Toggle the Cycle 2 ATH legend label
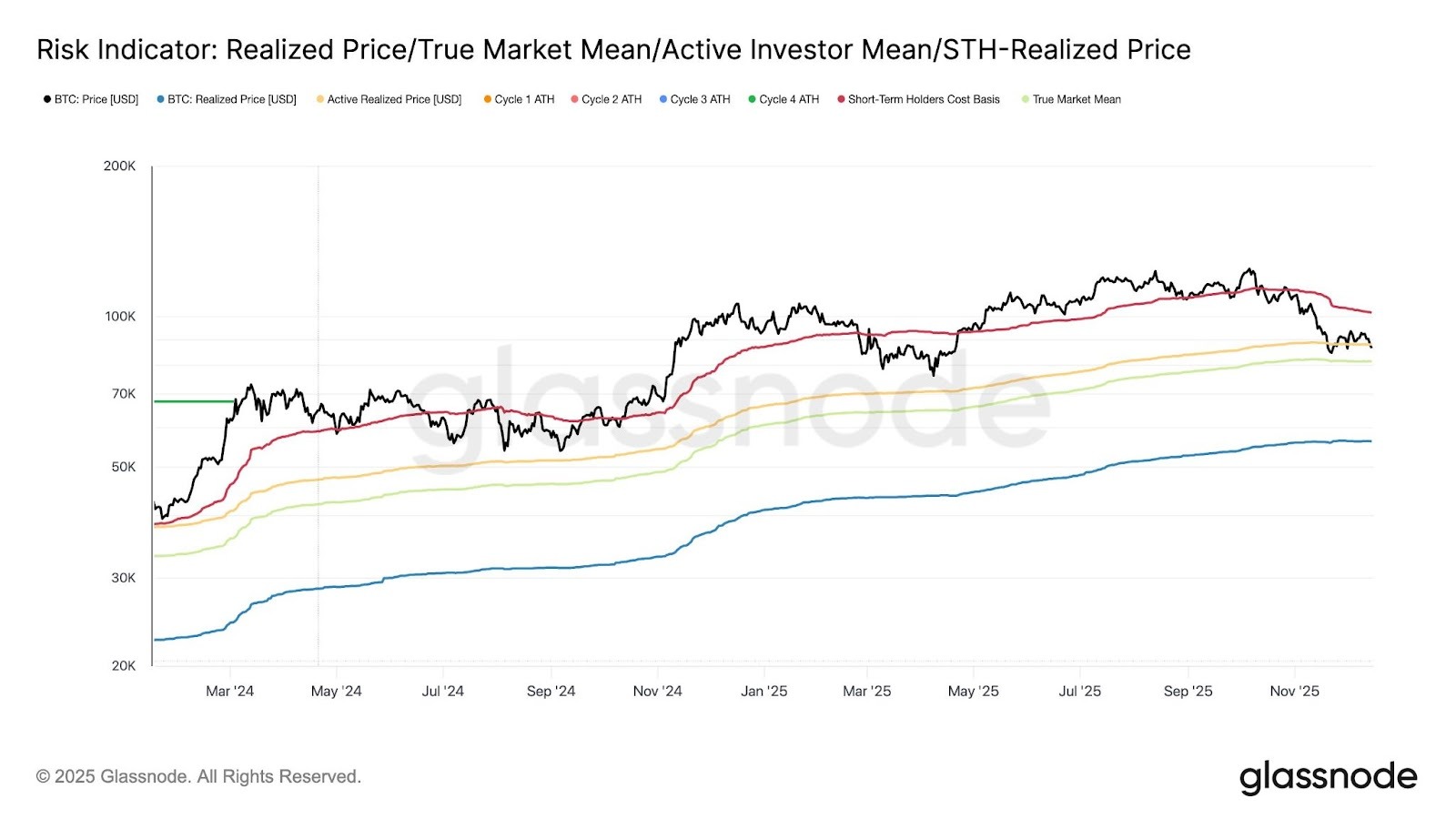 (612, 99)
